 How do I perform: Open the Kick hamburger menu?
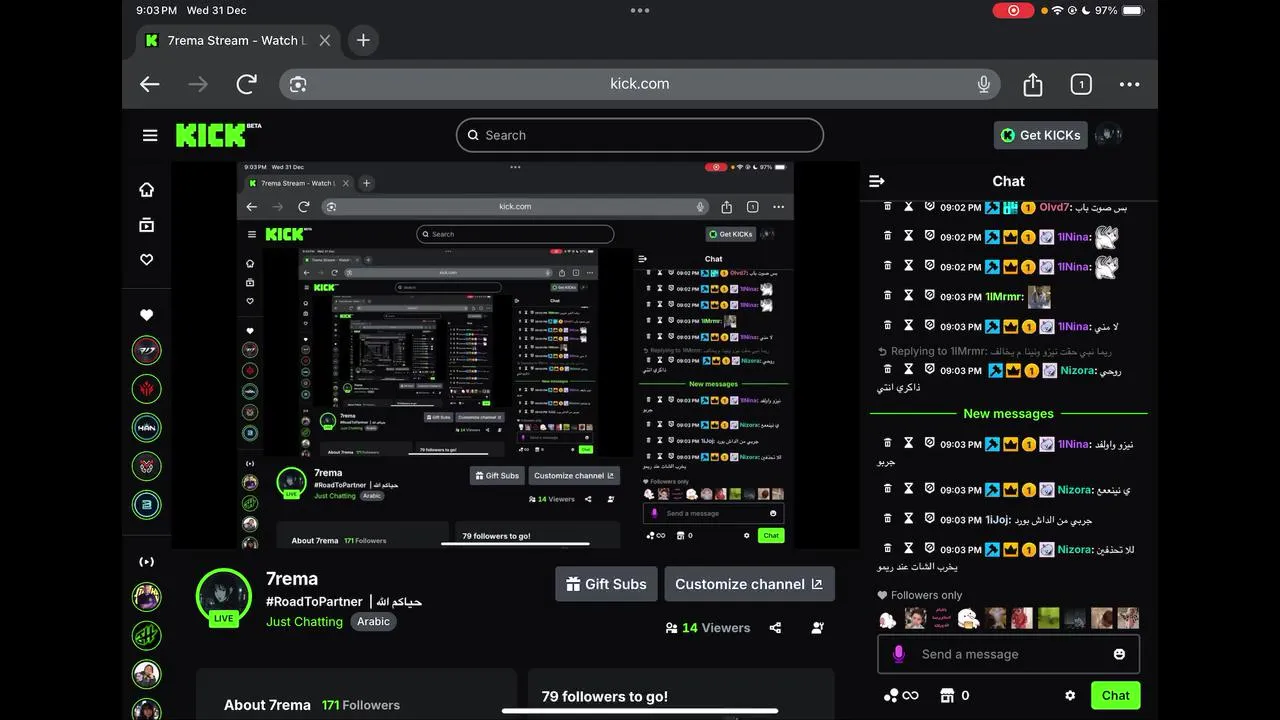point(150,135)
